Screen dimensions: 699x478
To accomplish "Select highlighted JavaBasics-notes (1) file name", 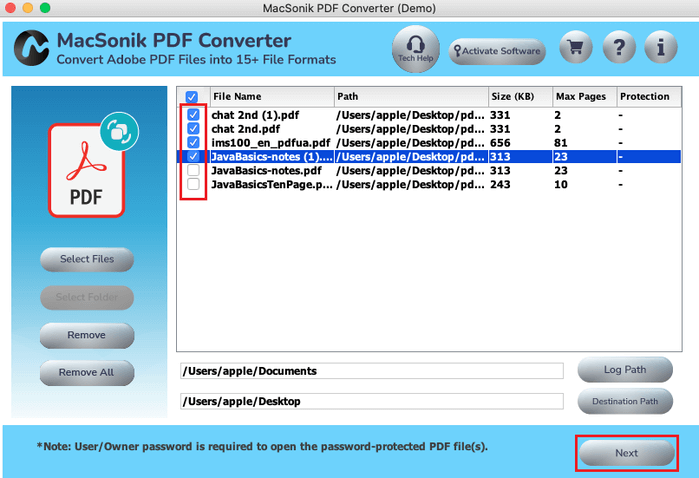I will [272, 157].
